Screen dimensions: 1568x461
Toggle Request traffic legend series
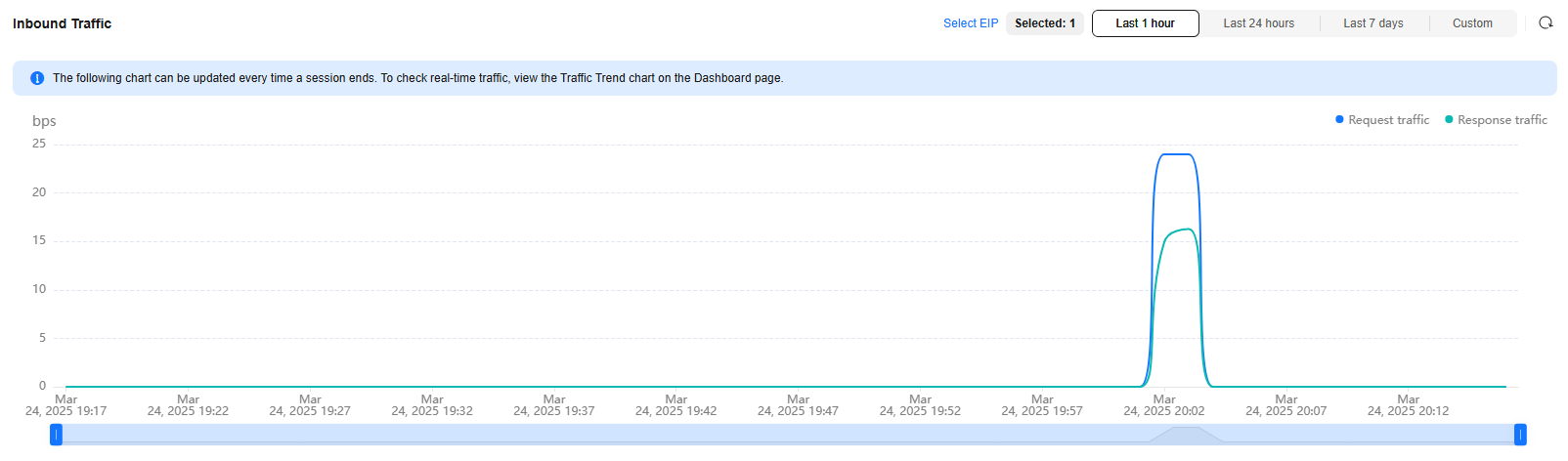1382,120
